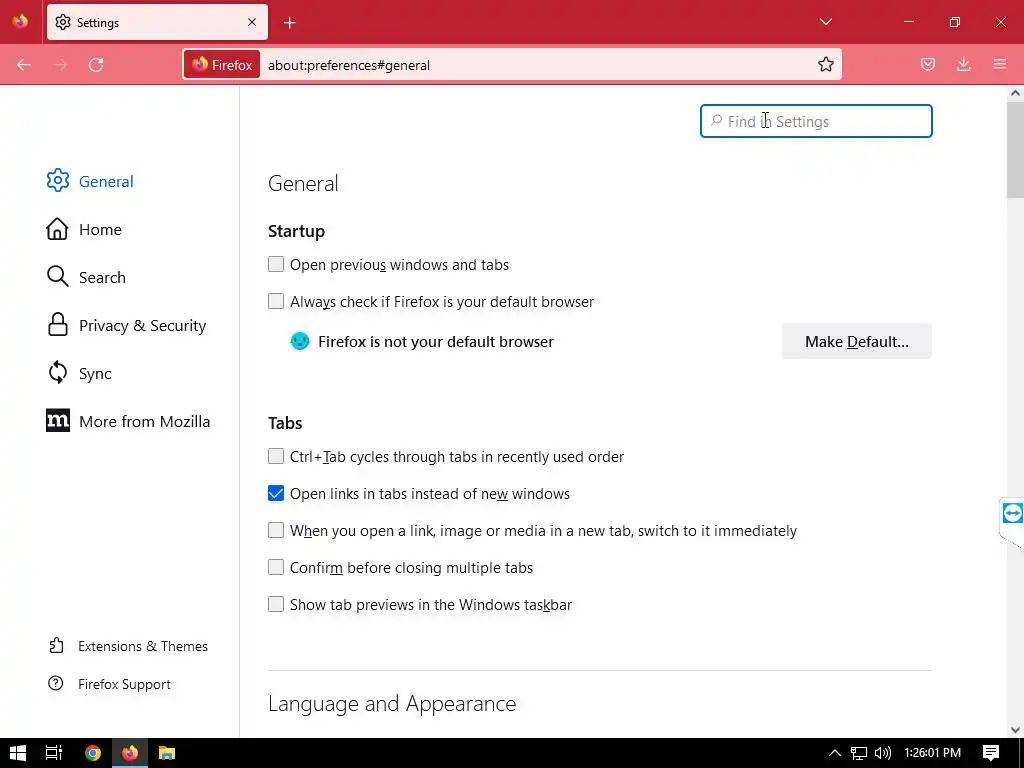The width and height of the screenshot is (1024, 768).
Task: Click the network icon in the system tray
Action: [859, 753]
